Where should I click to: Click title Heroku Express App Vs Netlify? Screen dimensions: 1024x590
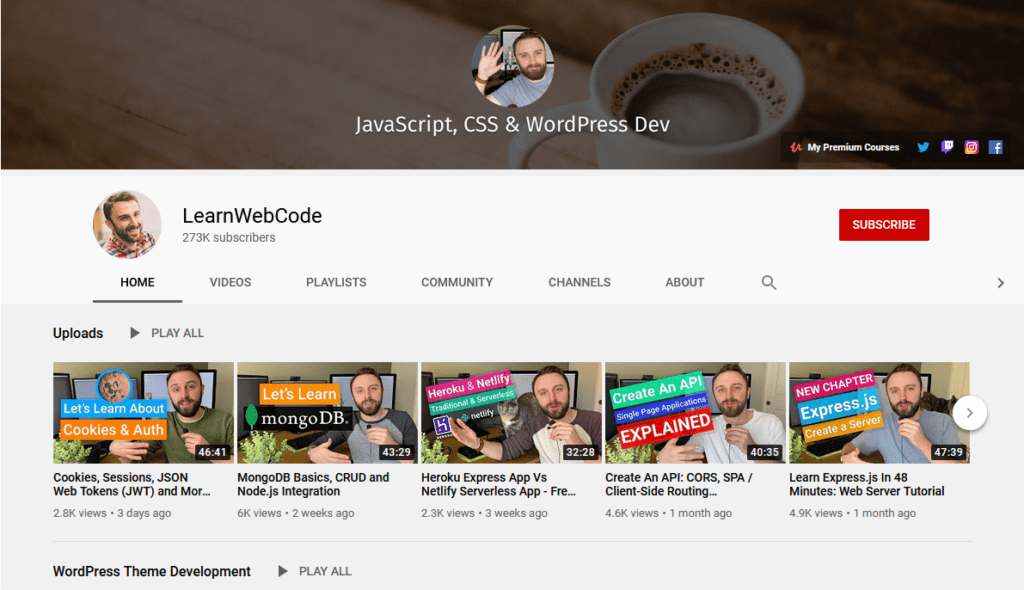498,484
